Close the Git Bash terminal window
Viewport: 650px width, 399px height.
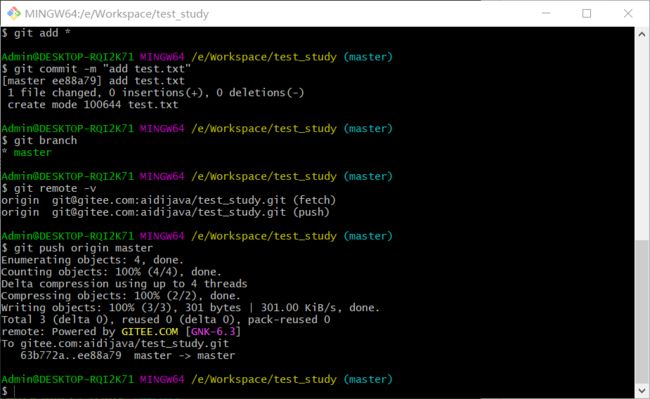(x=628, y=13)
